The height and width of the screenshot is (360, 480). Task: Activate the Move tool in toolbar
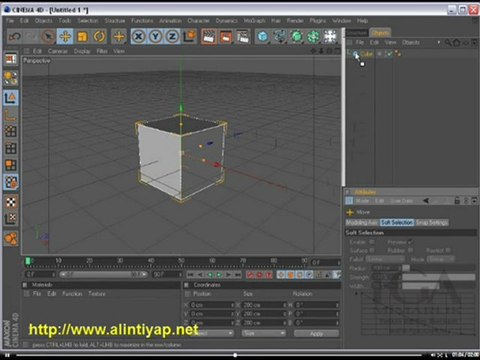(x=65, y=36)
